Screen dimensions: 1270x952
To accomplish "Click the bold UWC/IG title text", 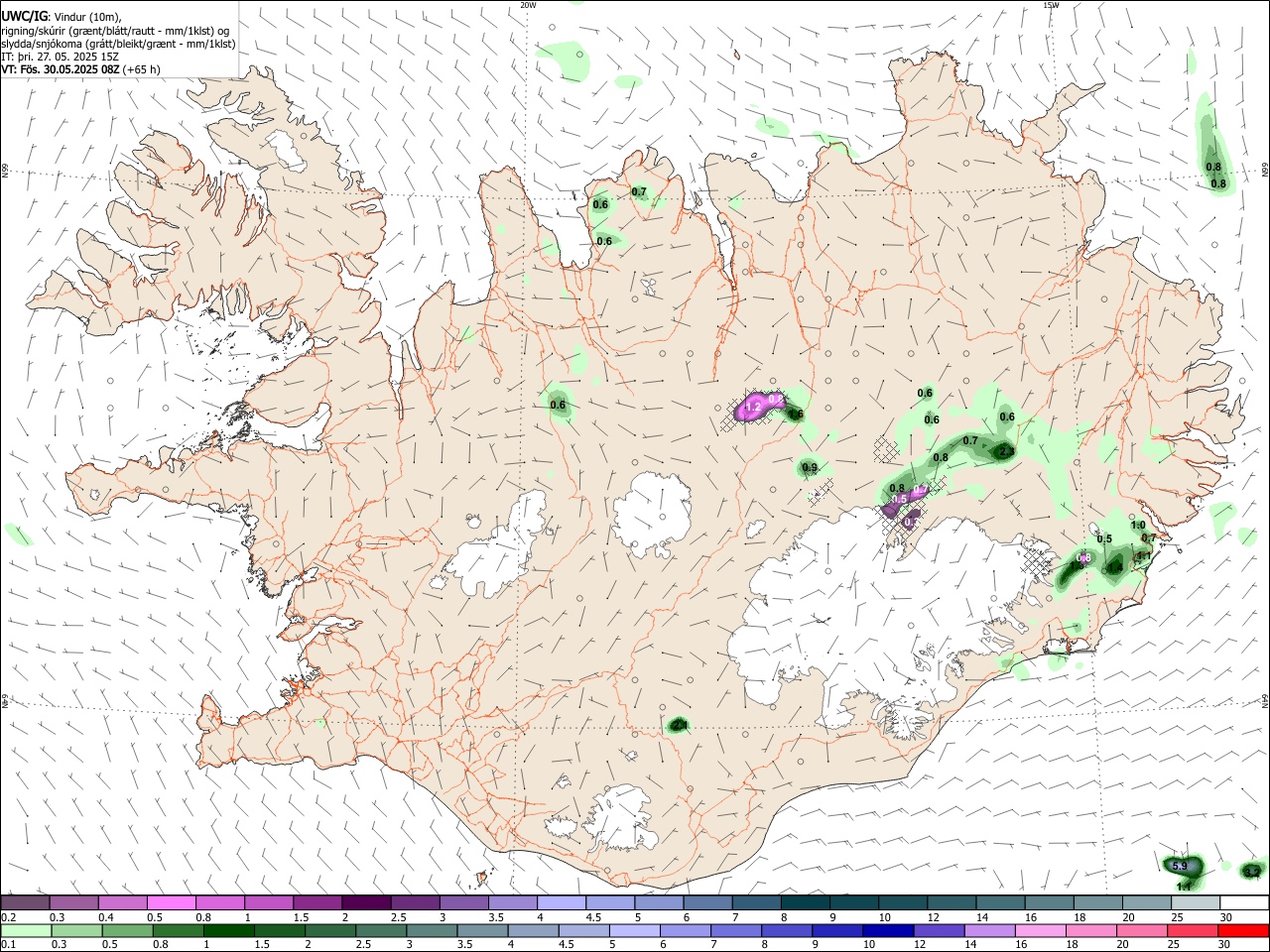I will click(24, 16).
